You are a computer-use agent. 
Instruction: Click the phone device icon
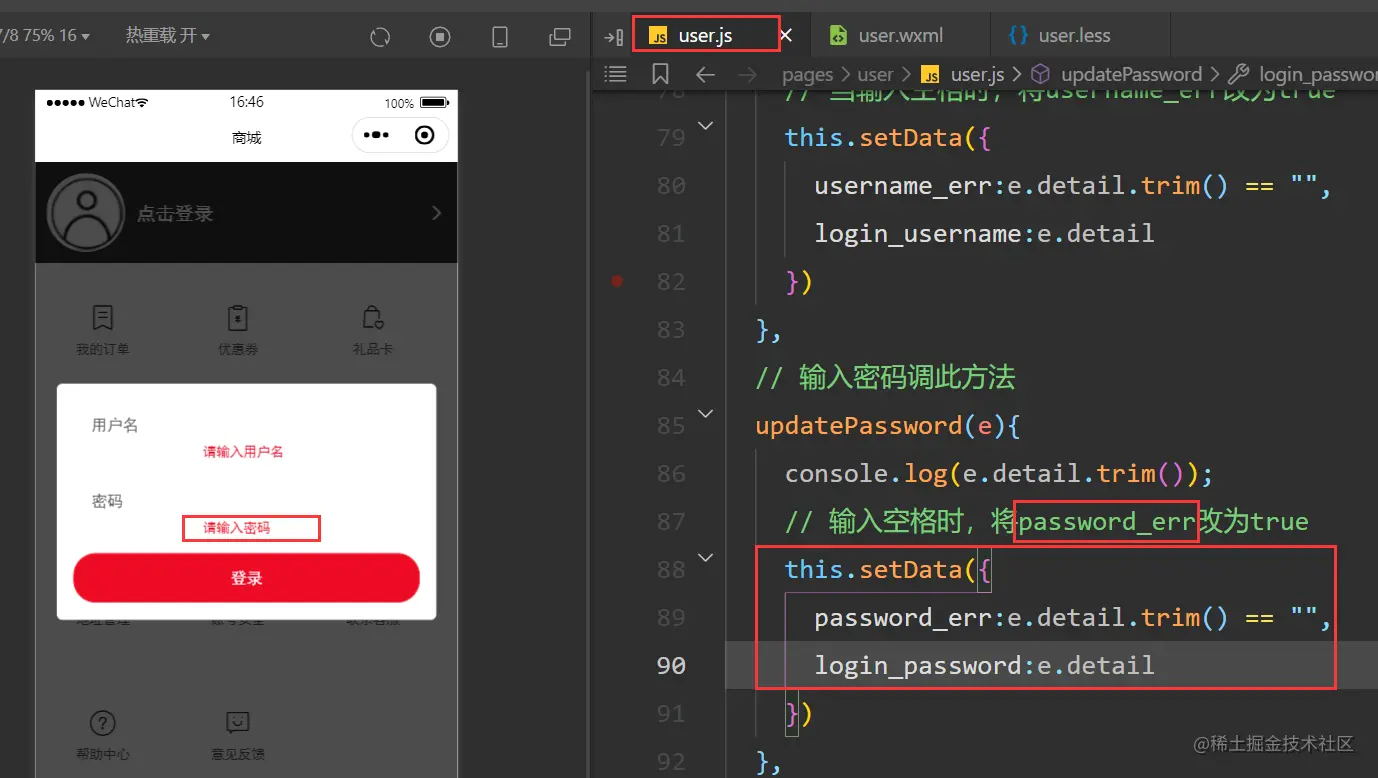pos(500,37)
